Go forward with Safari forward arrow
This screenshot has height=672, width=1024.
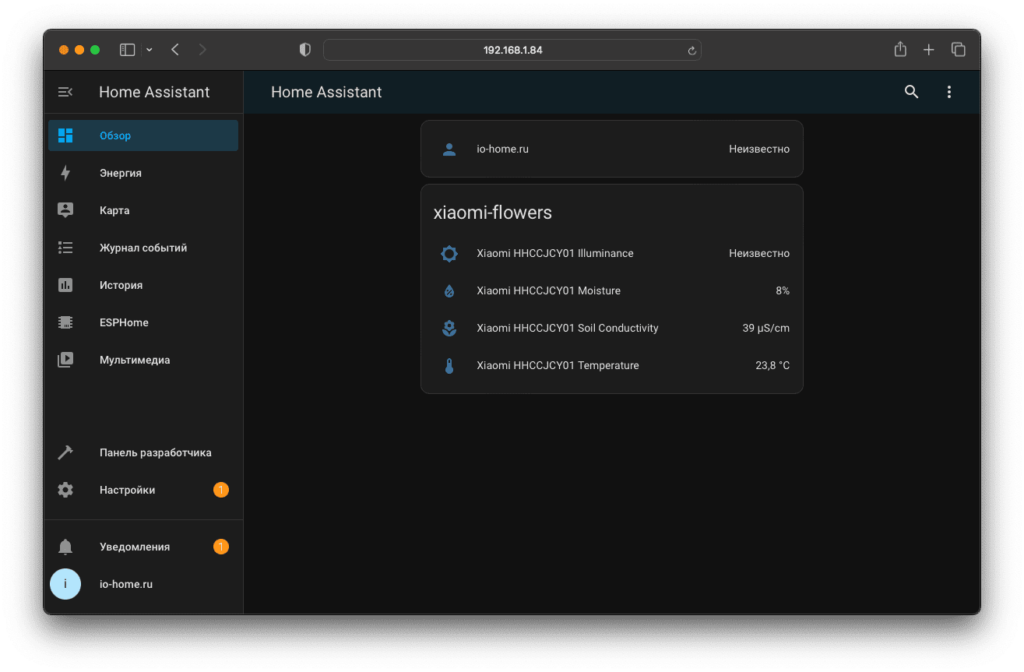point(202,50)
